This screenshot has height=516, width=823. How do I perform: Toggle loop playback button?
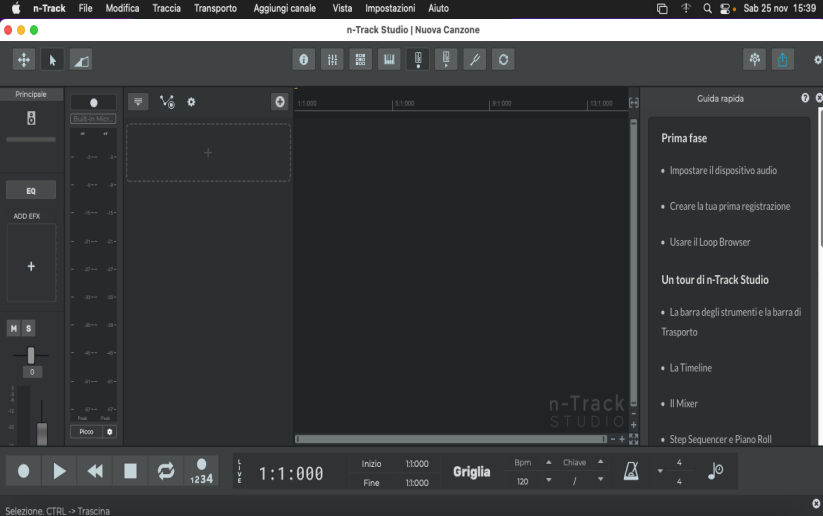[x=166, y=471]
